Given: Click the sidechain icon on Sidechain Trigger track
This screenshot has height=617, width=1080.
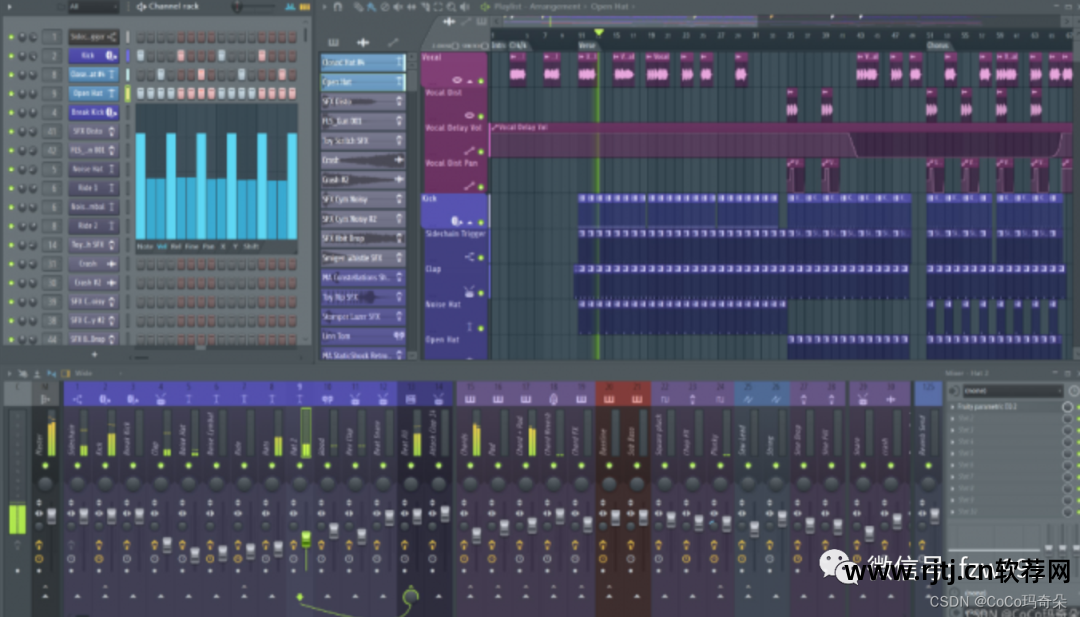Looking at the screenshot, I should [x=469, y=257].
